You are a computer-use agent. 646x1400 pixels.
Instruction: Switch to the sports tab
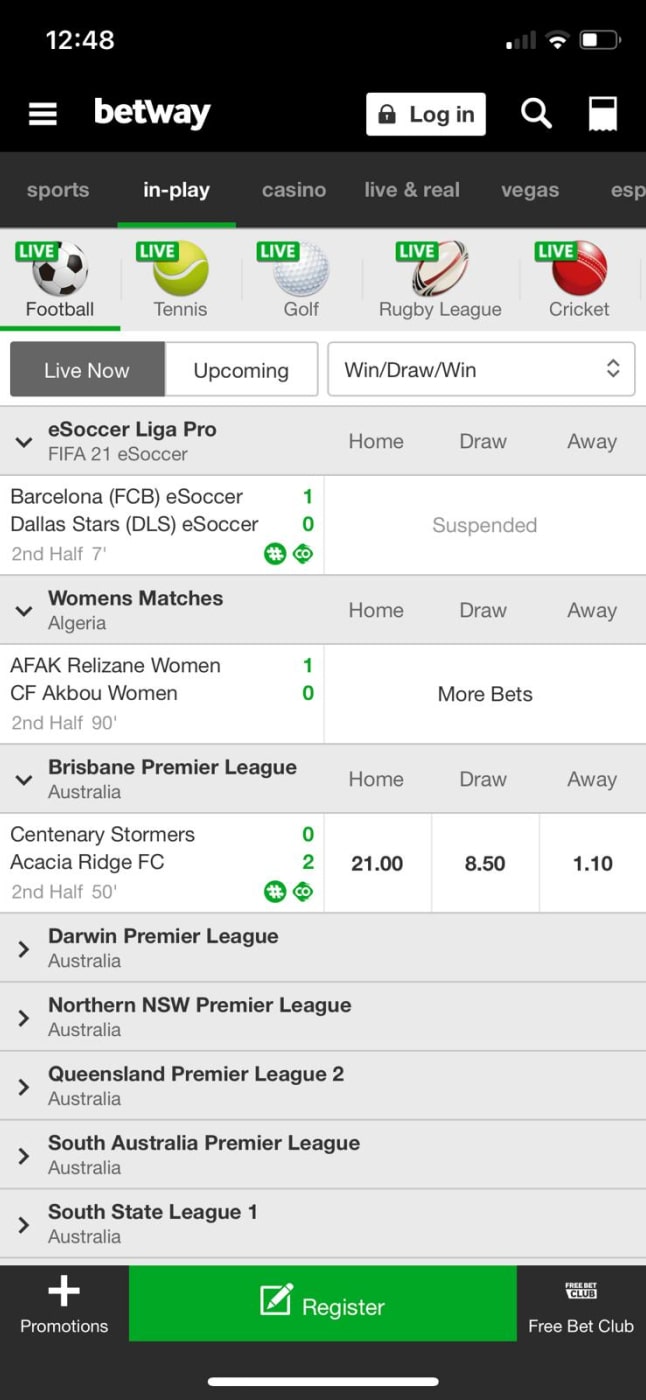pyautogui.click(x=58, y=190)
